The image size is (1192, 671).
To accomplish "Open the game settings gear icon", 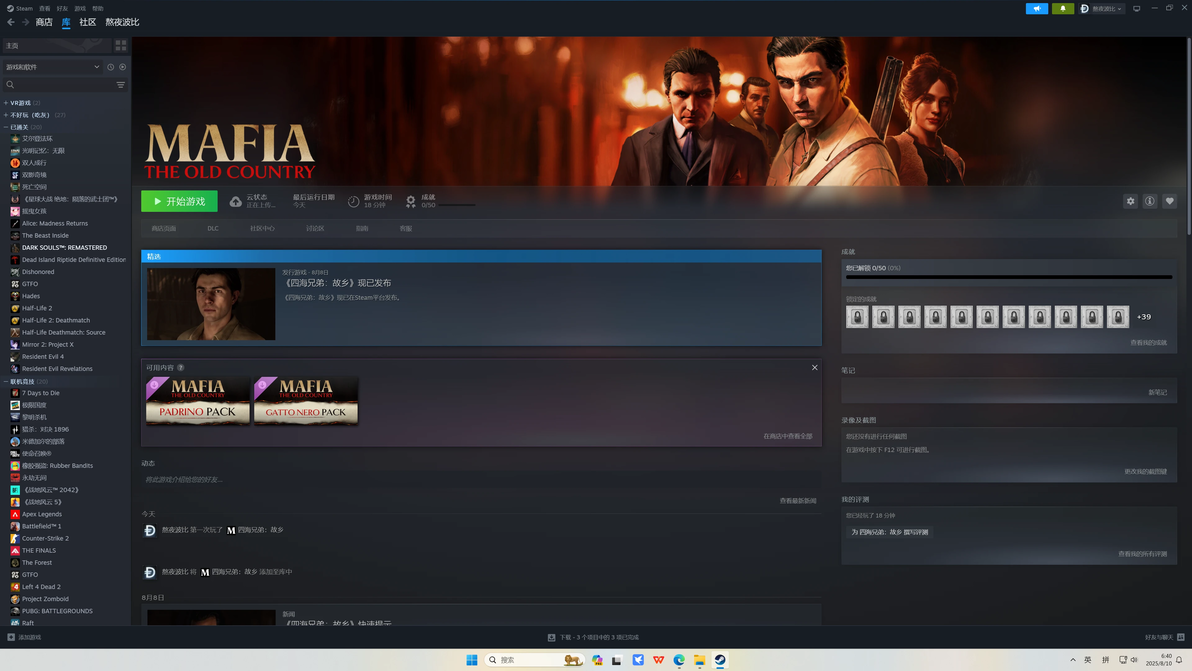I will coord(1130,201).
